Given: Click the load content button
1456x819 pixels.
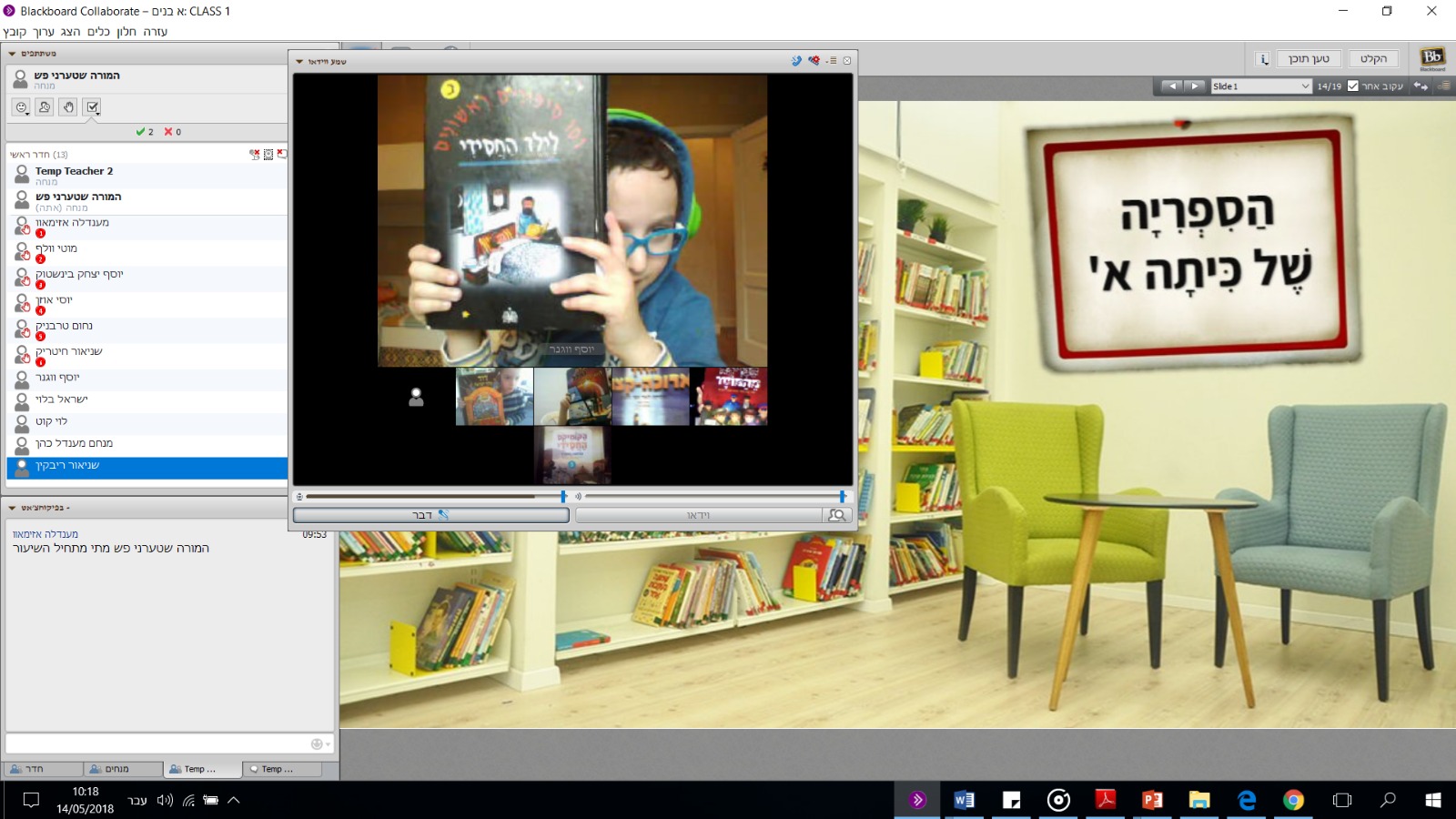Looking at the screenshot, I should pyautogui.click(x=1309, y=59).
